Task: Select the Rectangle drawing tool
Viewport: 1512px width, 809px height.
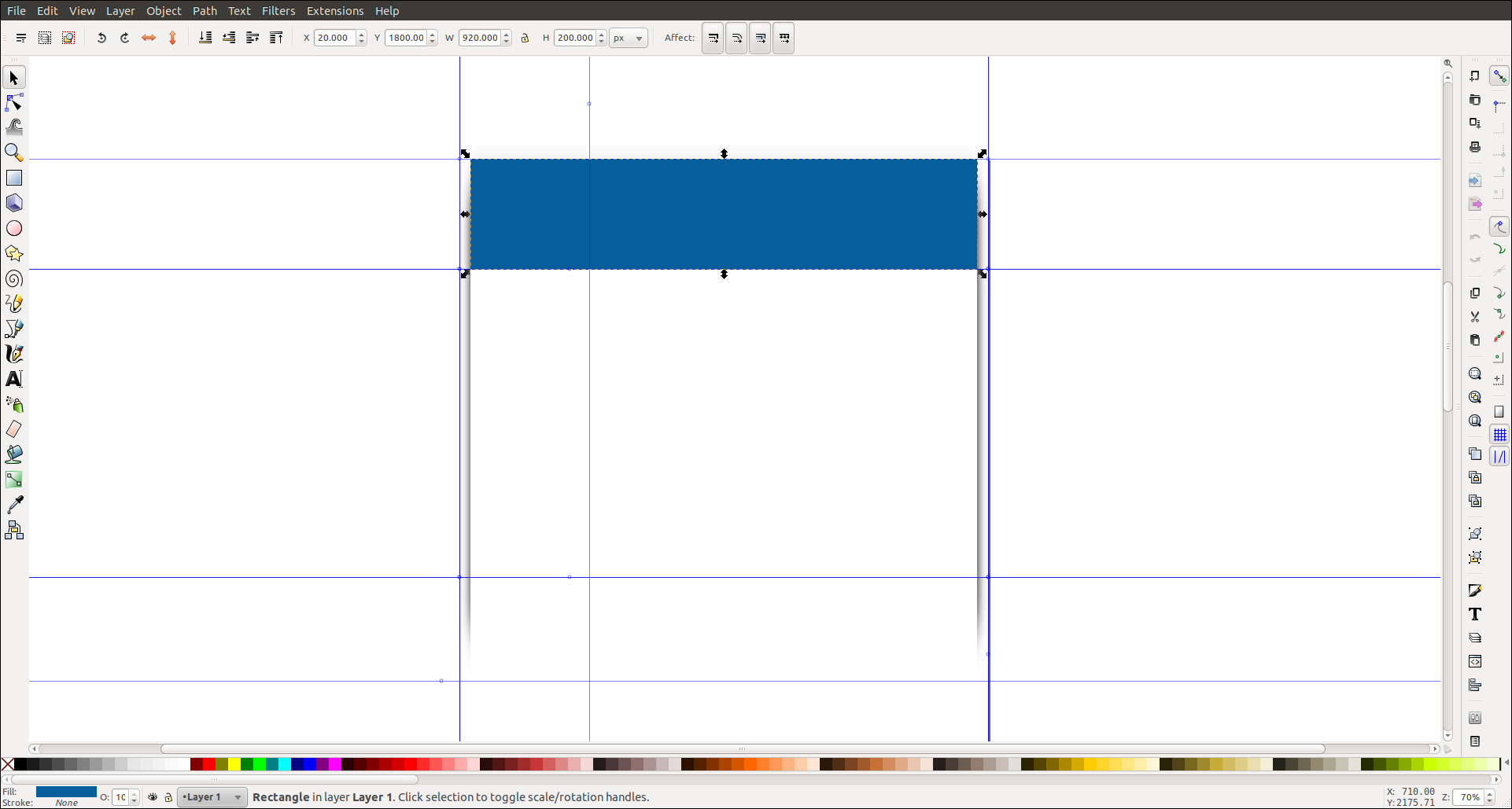Action: 14,178
